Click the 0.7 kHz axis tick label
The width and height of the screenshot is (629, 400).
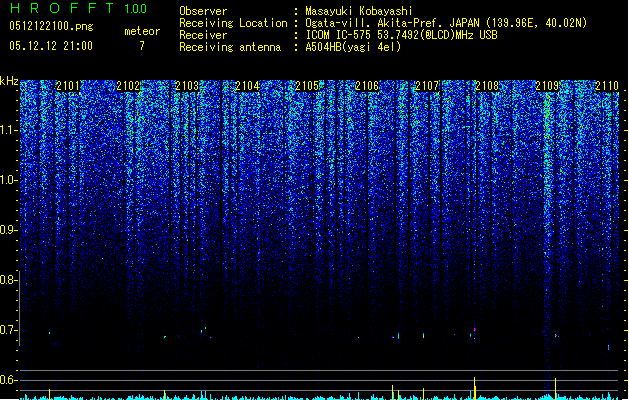click(9, 330)
